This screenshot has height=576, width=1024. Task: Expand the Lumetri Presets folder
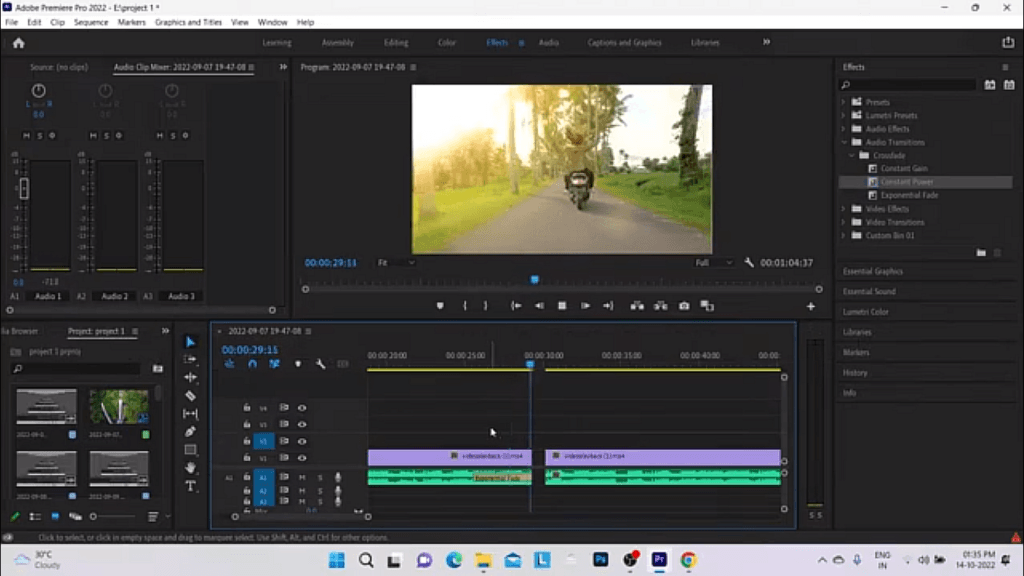coord(843,116)
